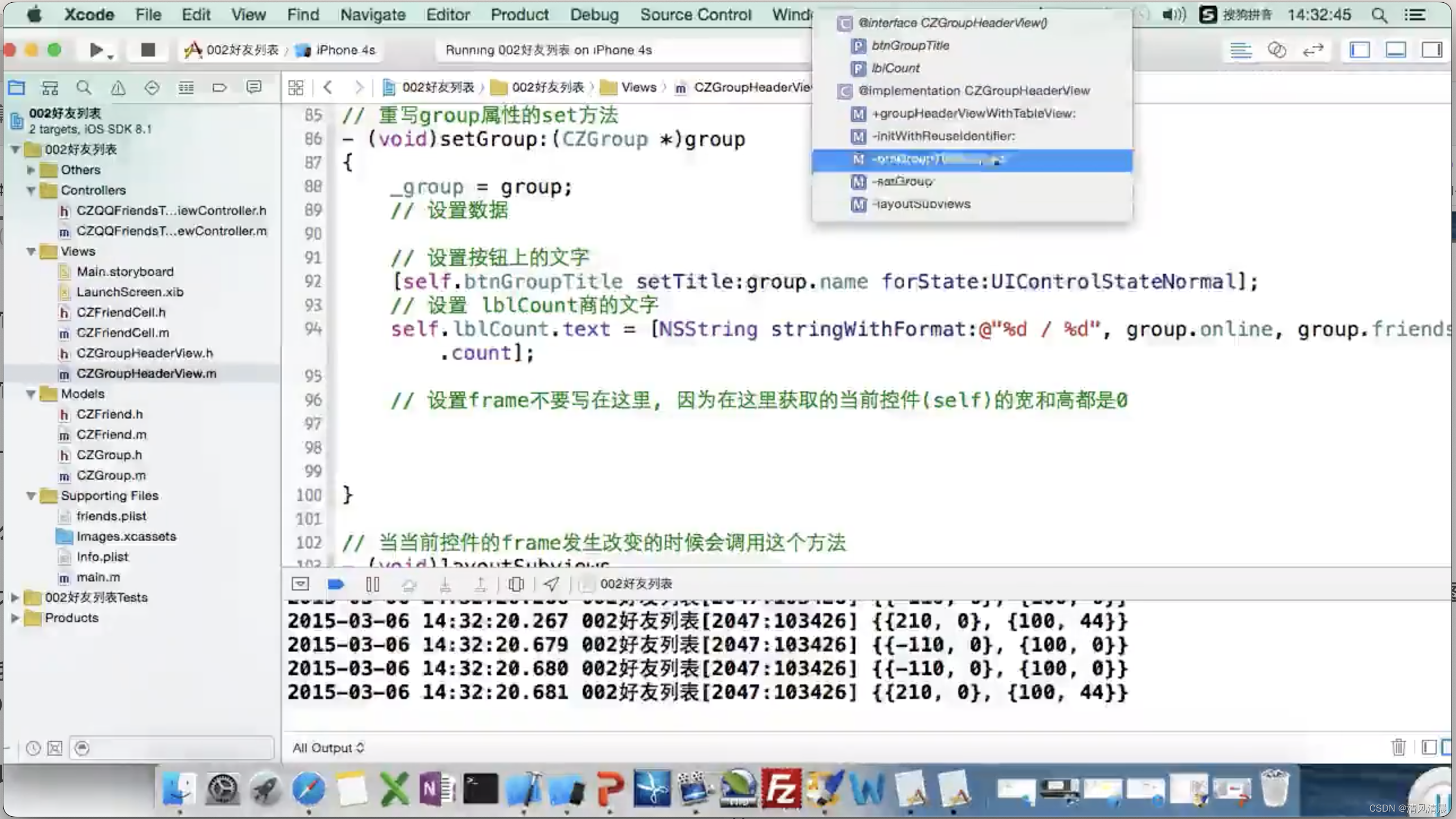This screenshot has width=1456, height=819.
Task: Stop the running app with Stop button
Action: coord(148,50)
